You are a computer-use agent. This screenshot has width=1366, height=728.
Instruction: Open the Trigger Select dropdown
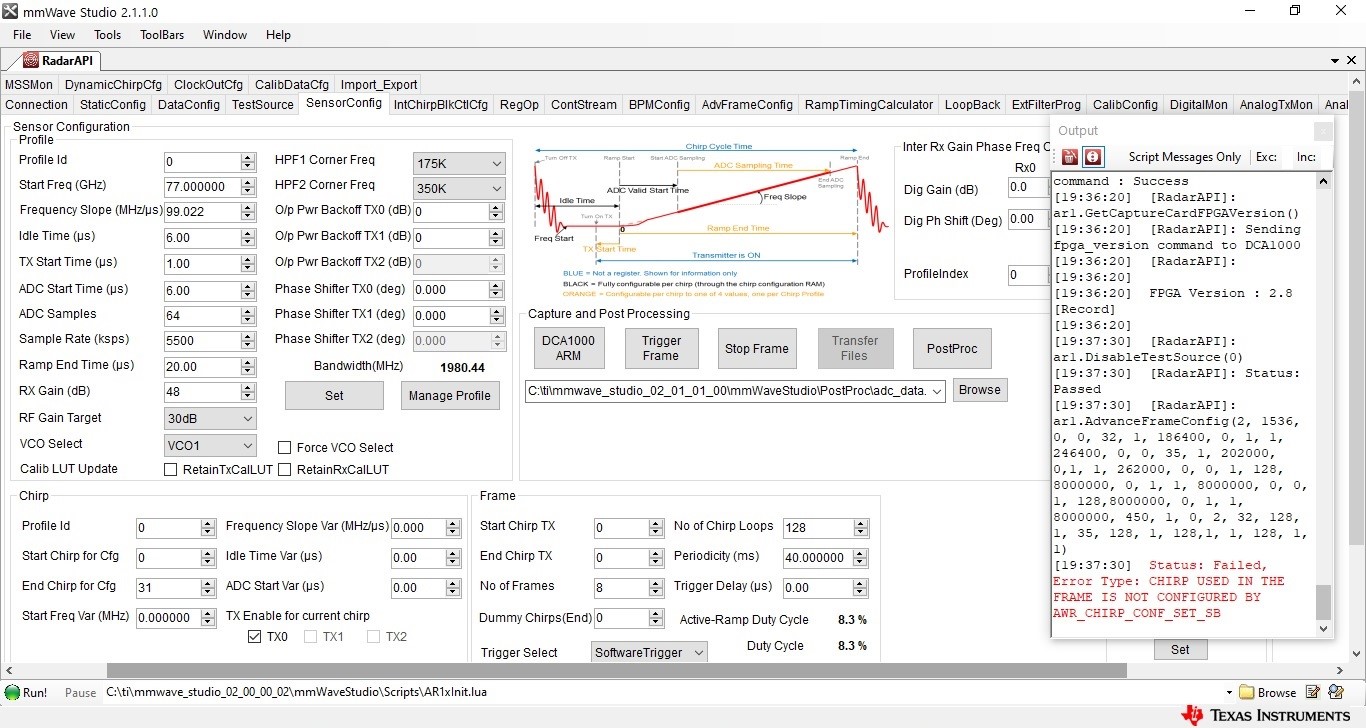point(649,653)
